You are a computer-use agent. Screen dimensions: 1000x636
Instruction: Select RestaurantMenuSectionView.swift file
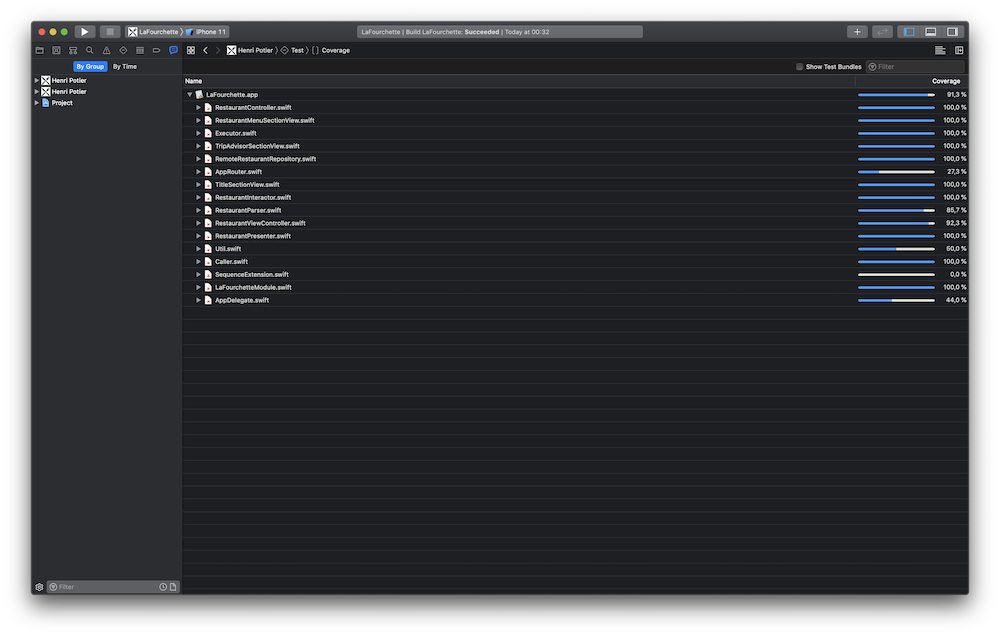(265, 121)
